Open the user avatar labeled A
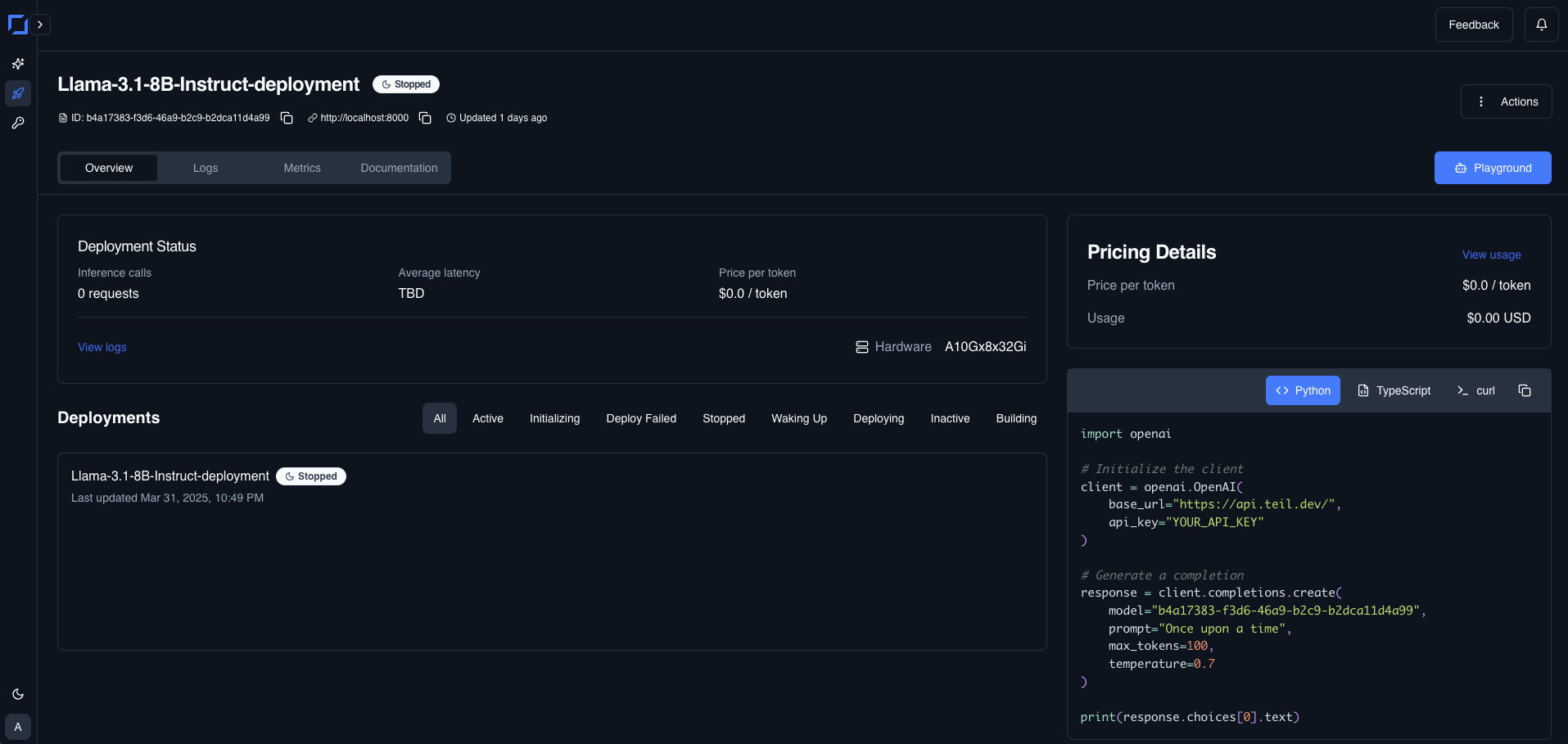1568x744 pixels. pyautogui.click(x=18, y=727)
